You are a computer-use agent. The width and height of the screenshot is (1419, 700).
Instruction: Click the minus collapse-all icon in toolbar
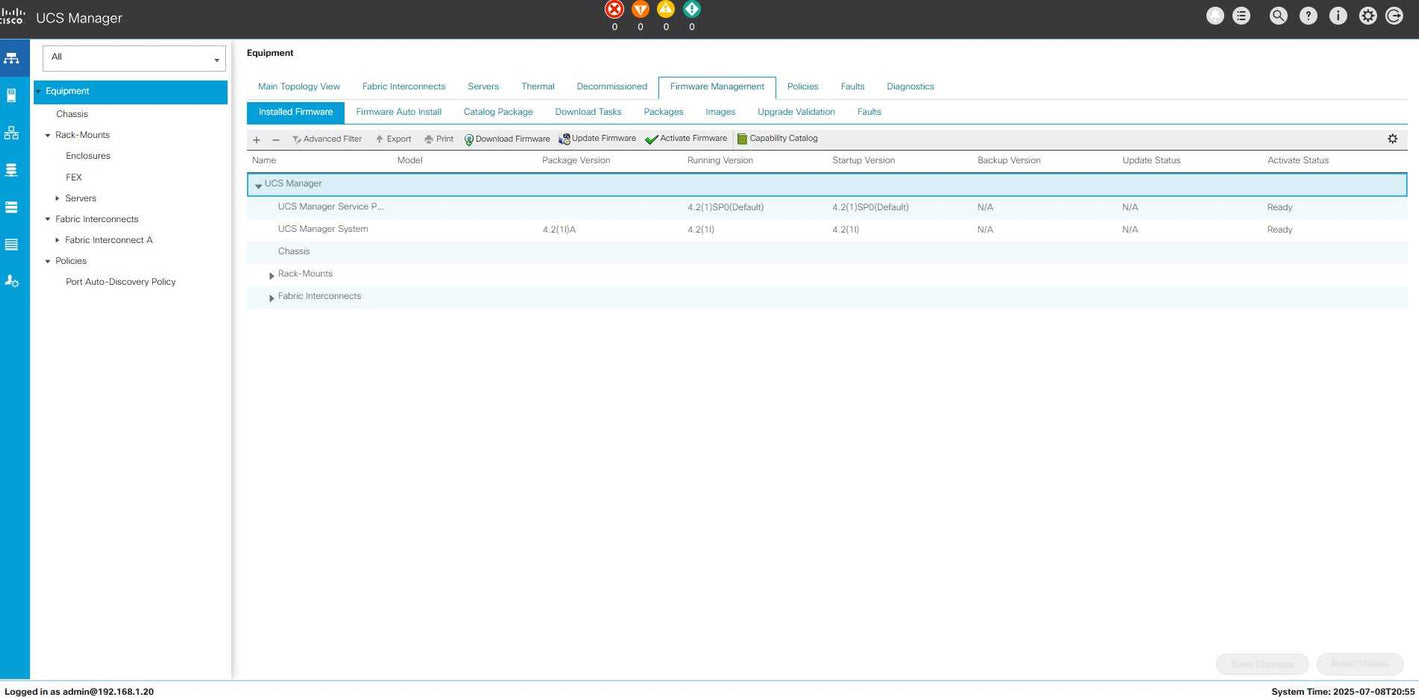tap(276, 140)
